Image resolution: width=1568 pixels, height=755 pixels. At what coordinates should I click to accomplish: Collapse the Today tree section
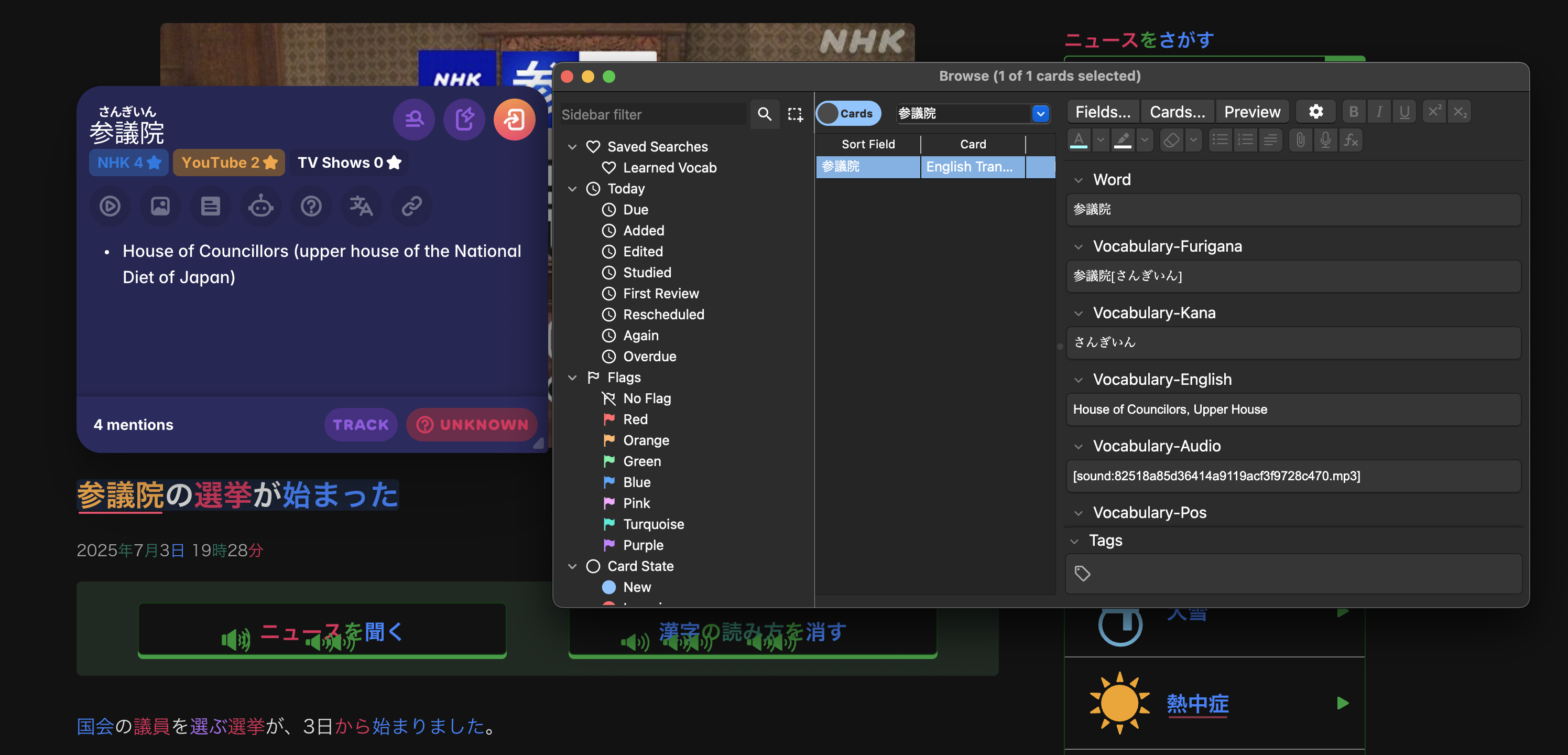pyautogui.click(x=572, y=189)
